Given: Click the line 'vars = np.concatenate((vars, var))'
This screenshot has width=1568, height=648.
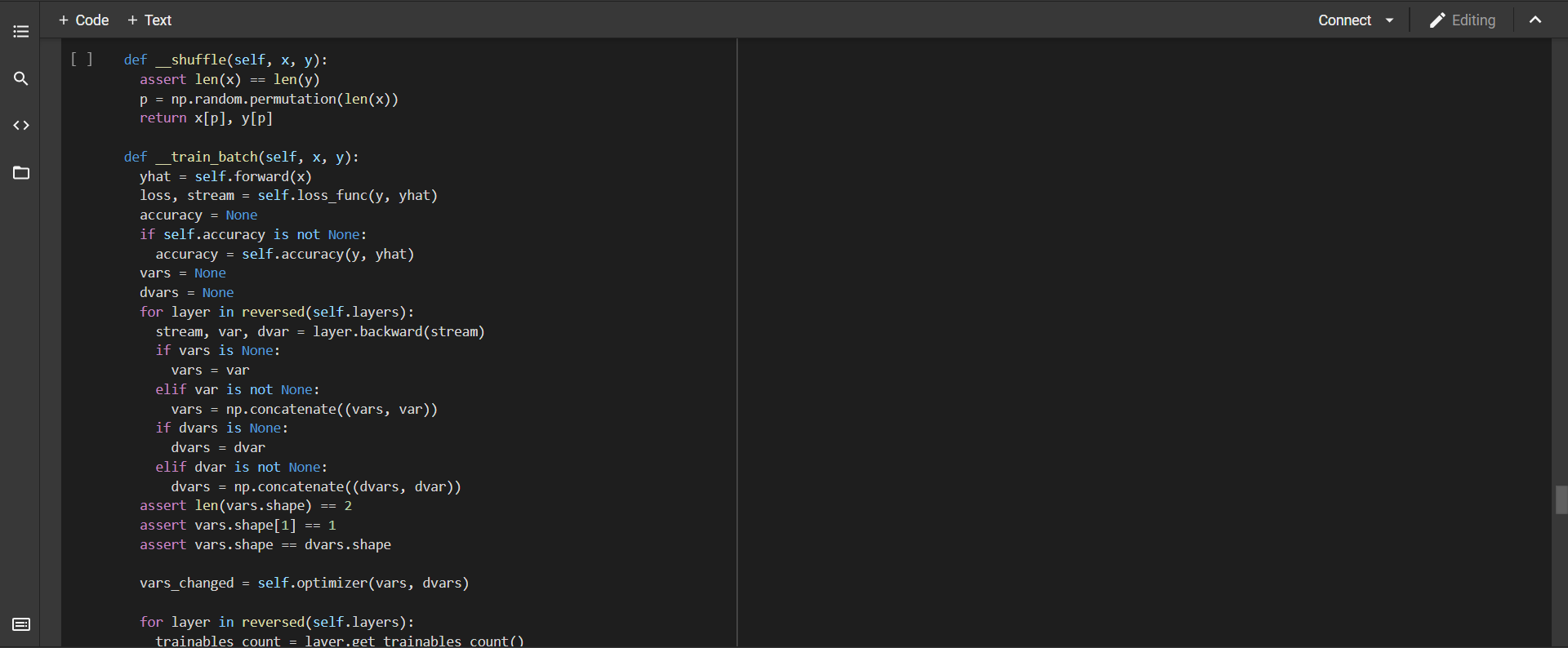Looking at the screenshot, I should point(305,409).
